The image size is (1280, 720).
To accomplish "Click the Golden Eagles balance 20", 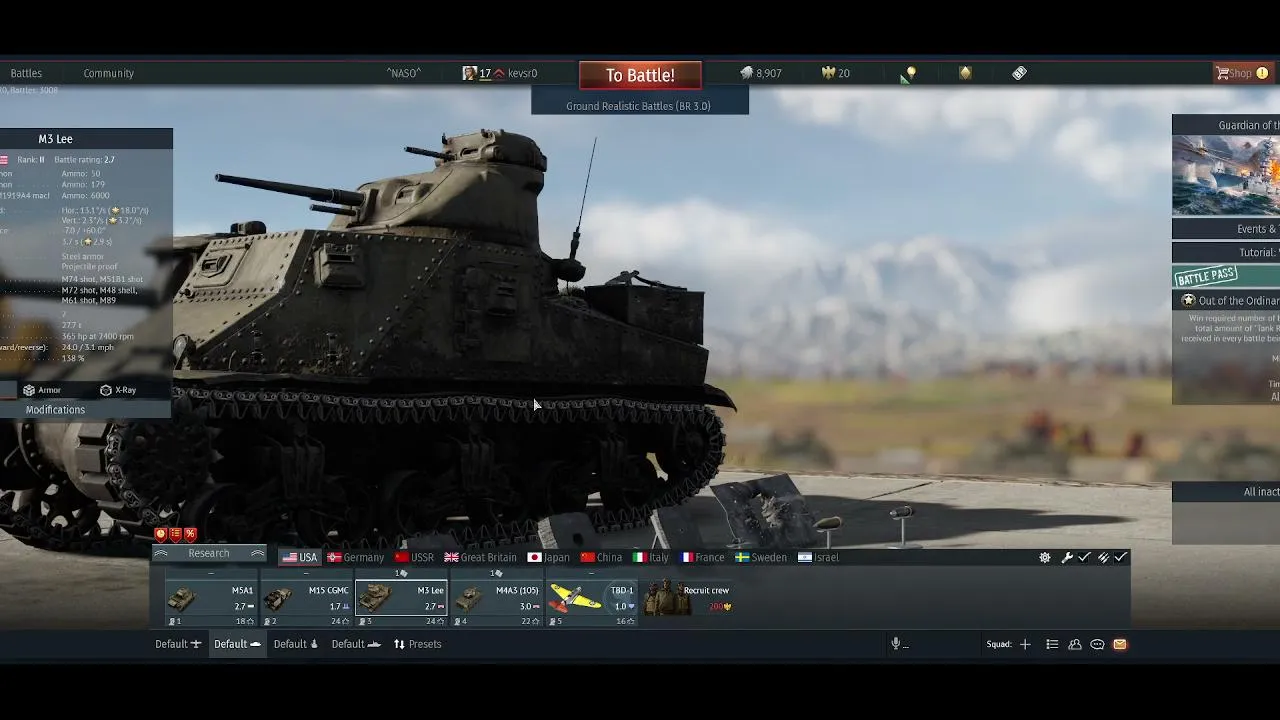I will 836,73.
